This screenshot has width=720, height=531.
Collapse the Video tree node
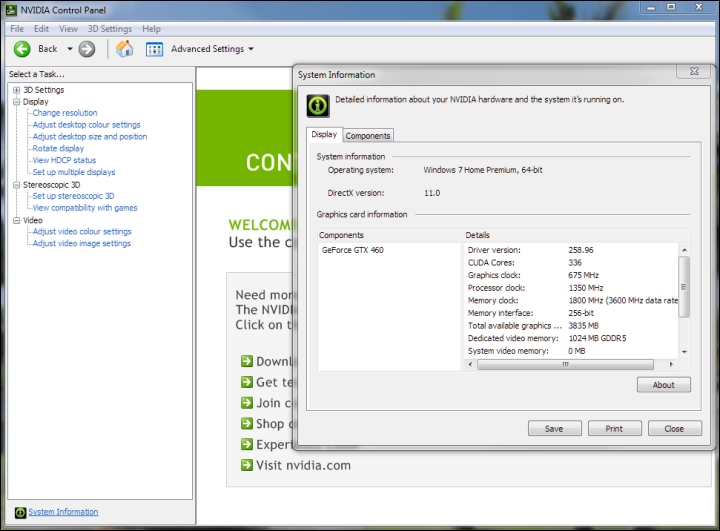click(x=17, y=220)
